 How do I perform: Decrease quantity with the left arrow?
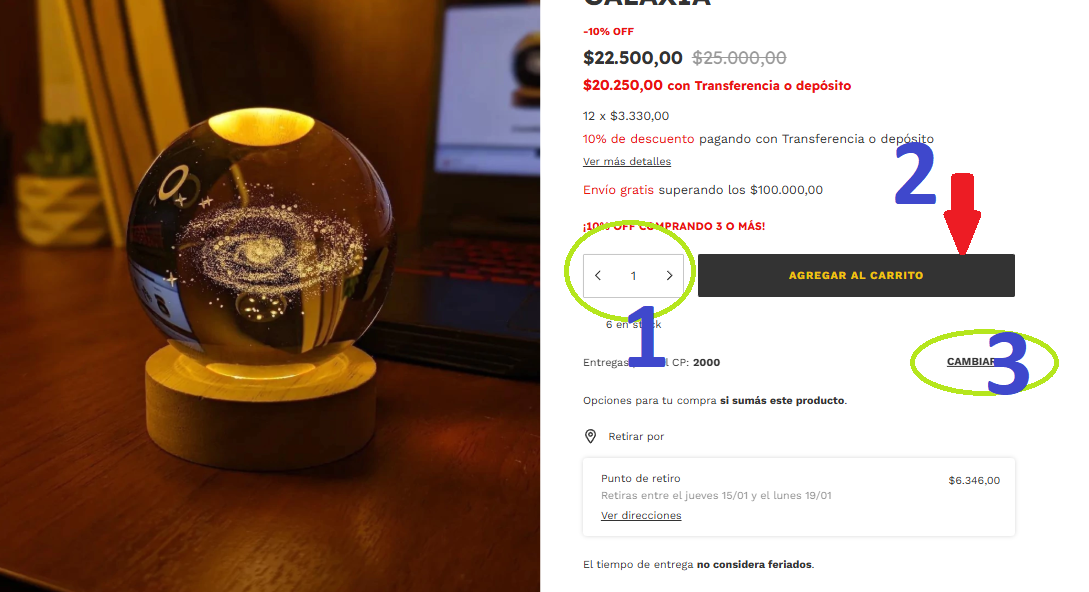(x=598, y=276)
